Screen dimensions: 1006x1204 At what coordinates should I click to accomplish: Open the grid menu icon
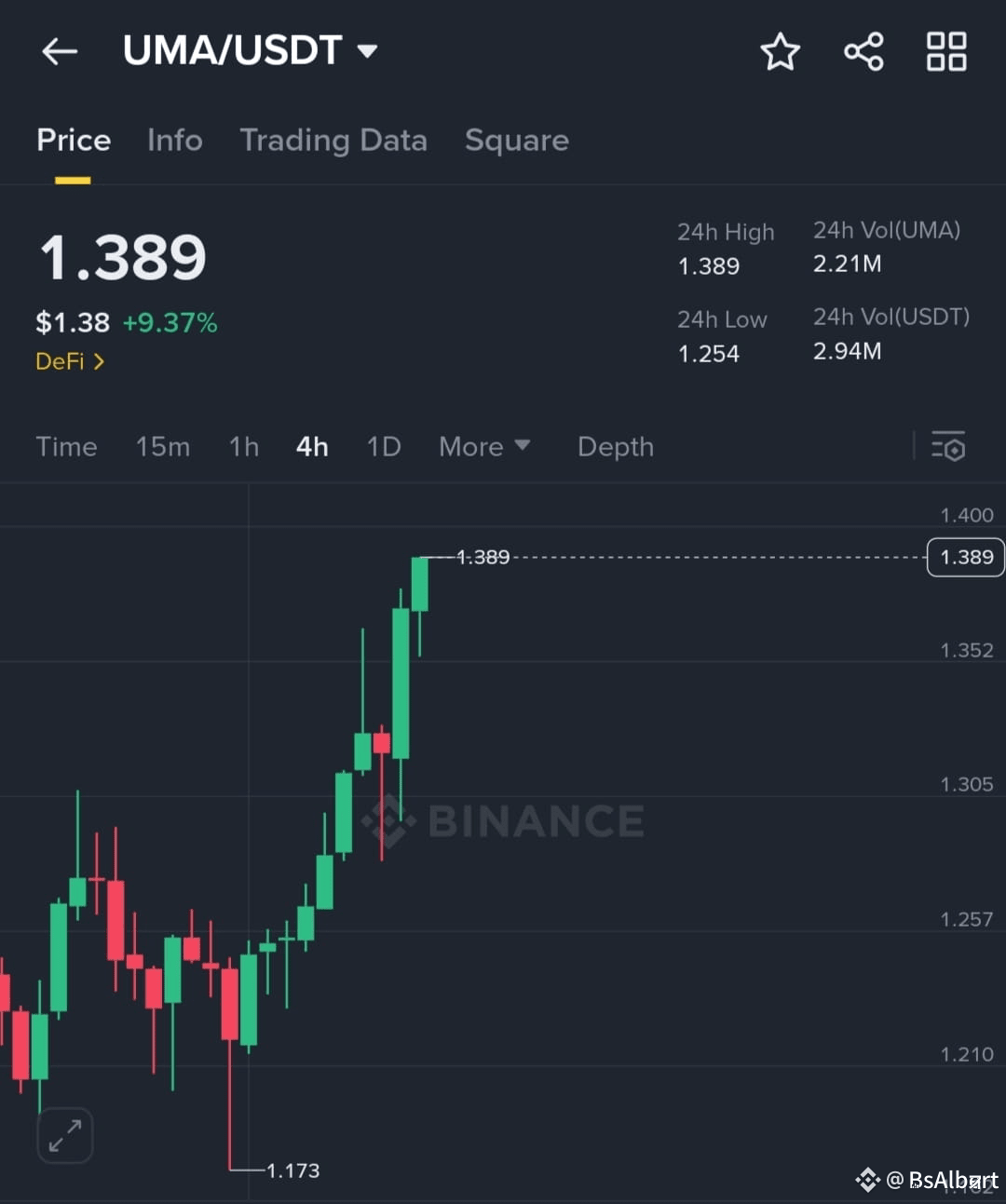click(x=946, y=51)
